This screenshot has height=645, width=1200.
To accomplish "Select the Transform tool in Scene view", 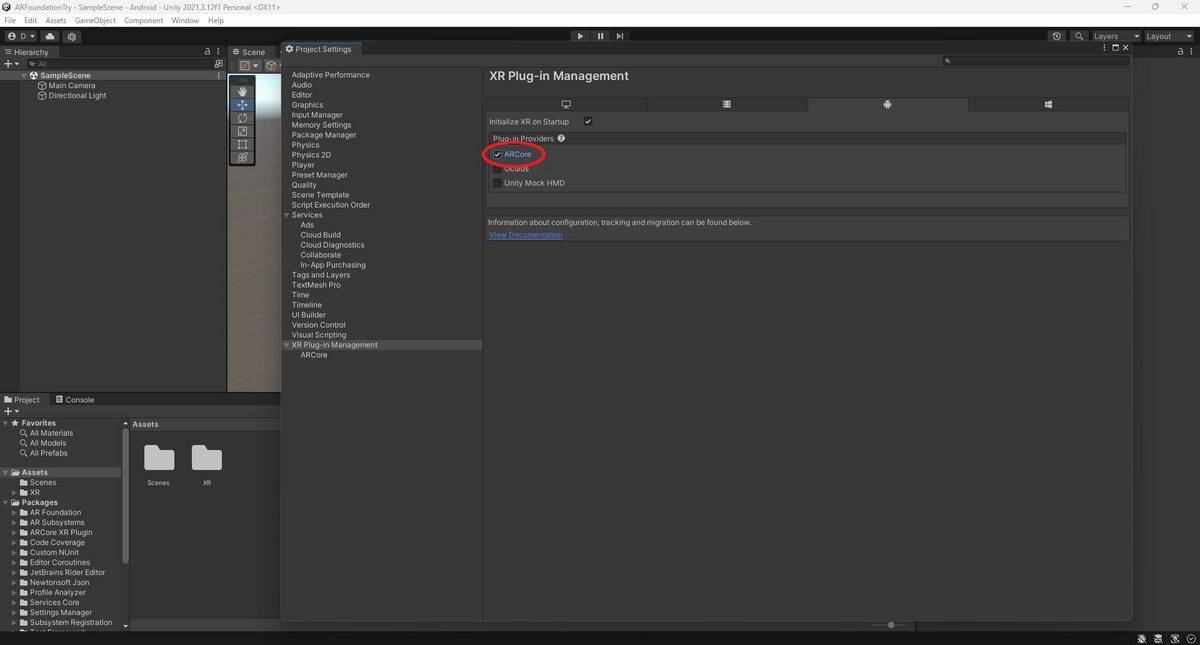I will click(242, 157).
